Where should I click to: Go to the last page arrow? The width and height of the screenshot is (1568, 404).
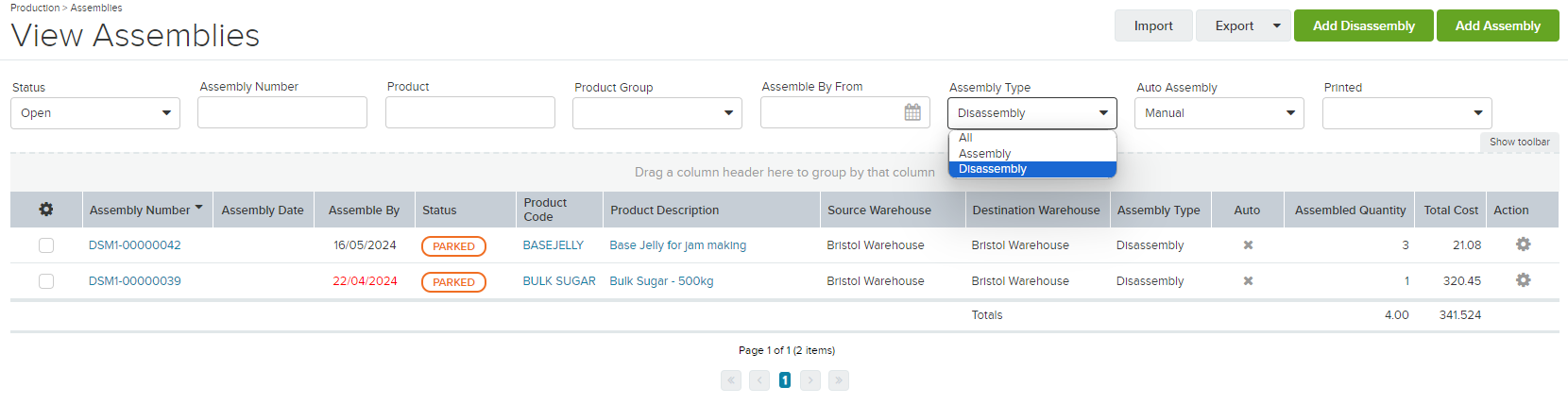point(839,380)
